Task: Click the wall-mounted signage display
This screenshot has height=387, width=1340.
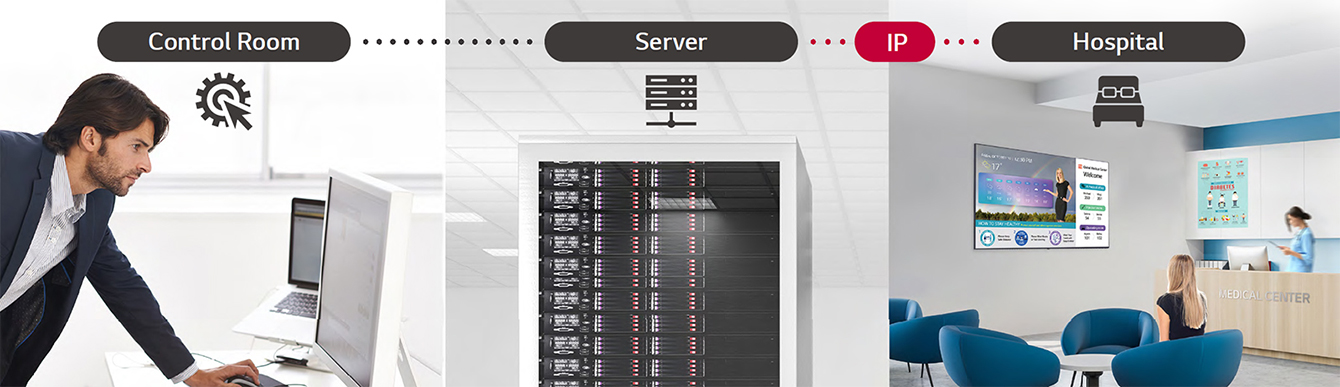Action: [1041, 196]
